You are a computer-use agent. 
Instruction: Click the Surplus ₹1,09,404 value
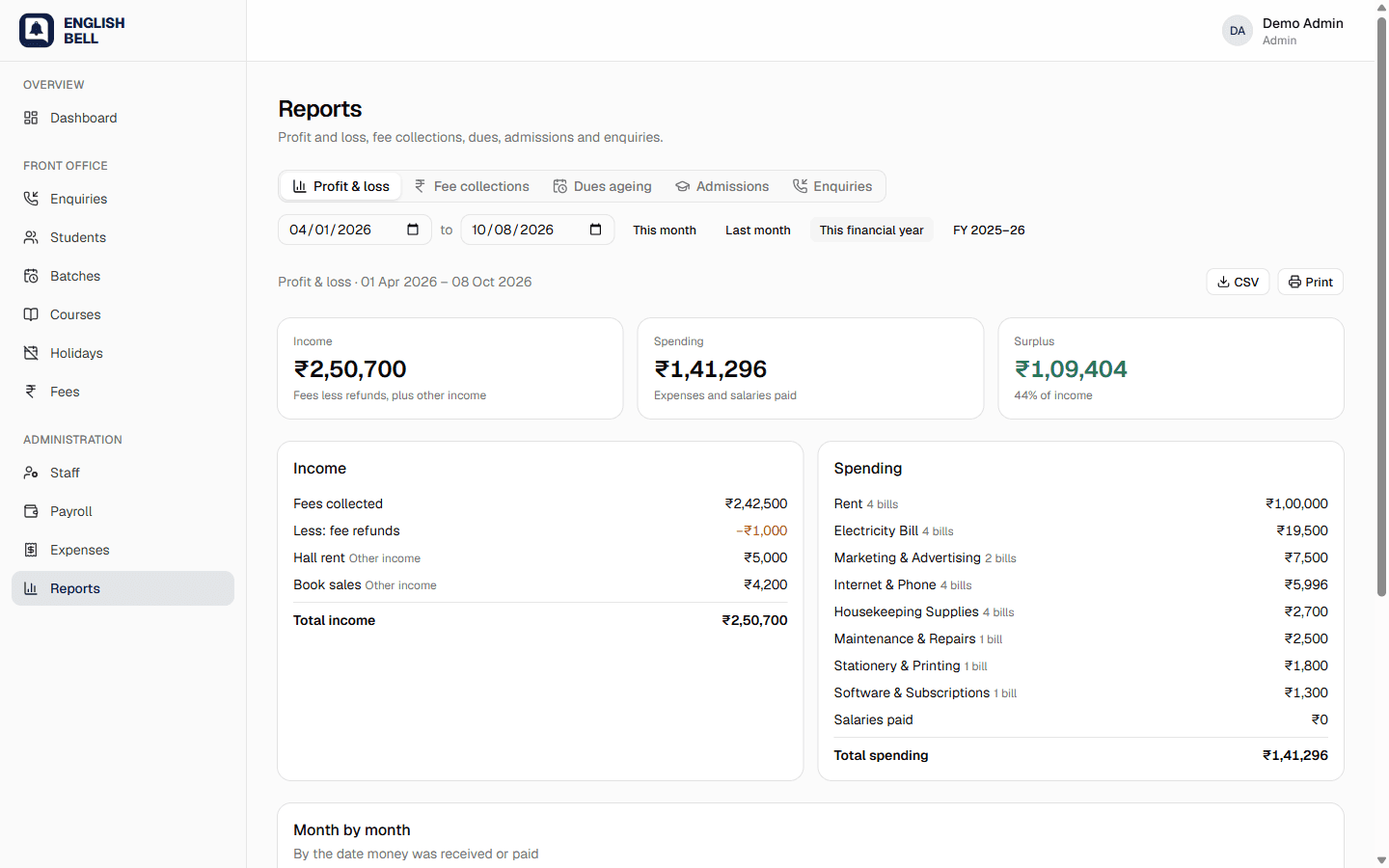pyautogui.click(x=1071, y=368)
